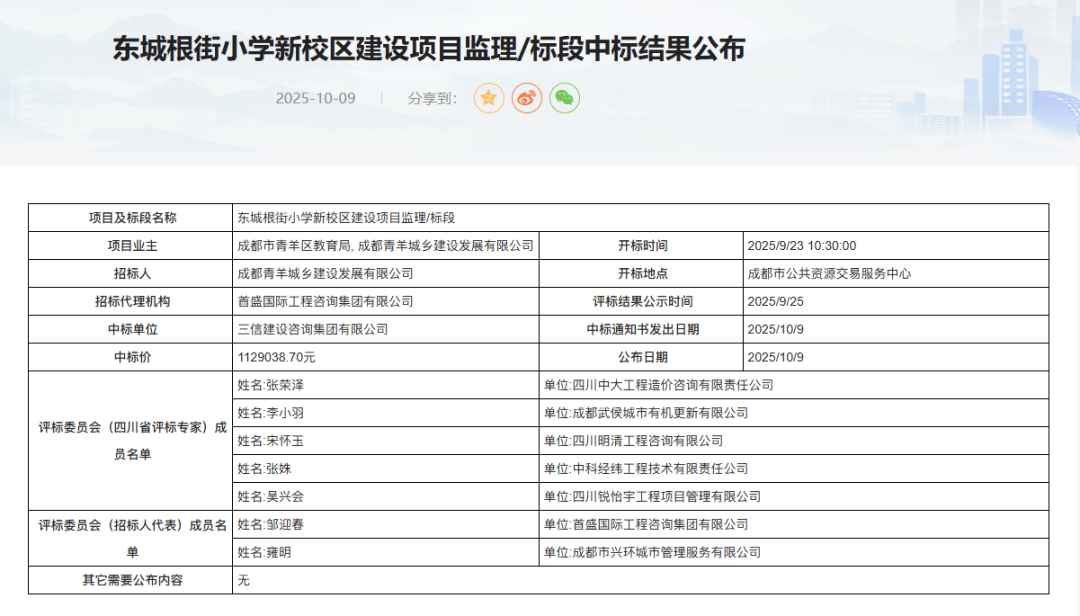Share to WeChat using the green icon
Screen dimensions: 1080x616
point(564,98)
